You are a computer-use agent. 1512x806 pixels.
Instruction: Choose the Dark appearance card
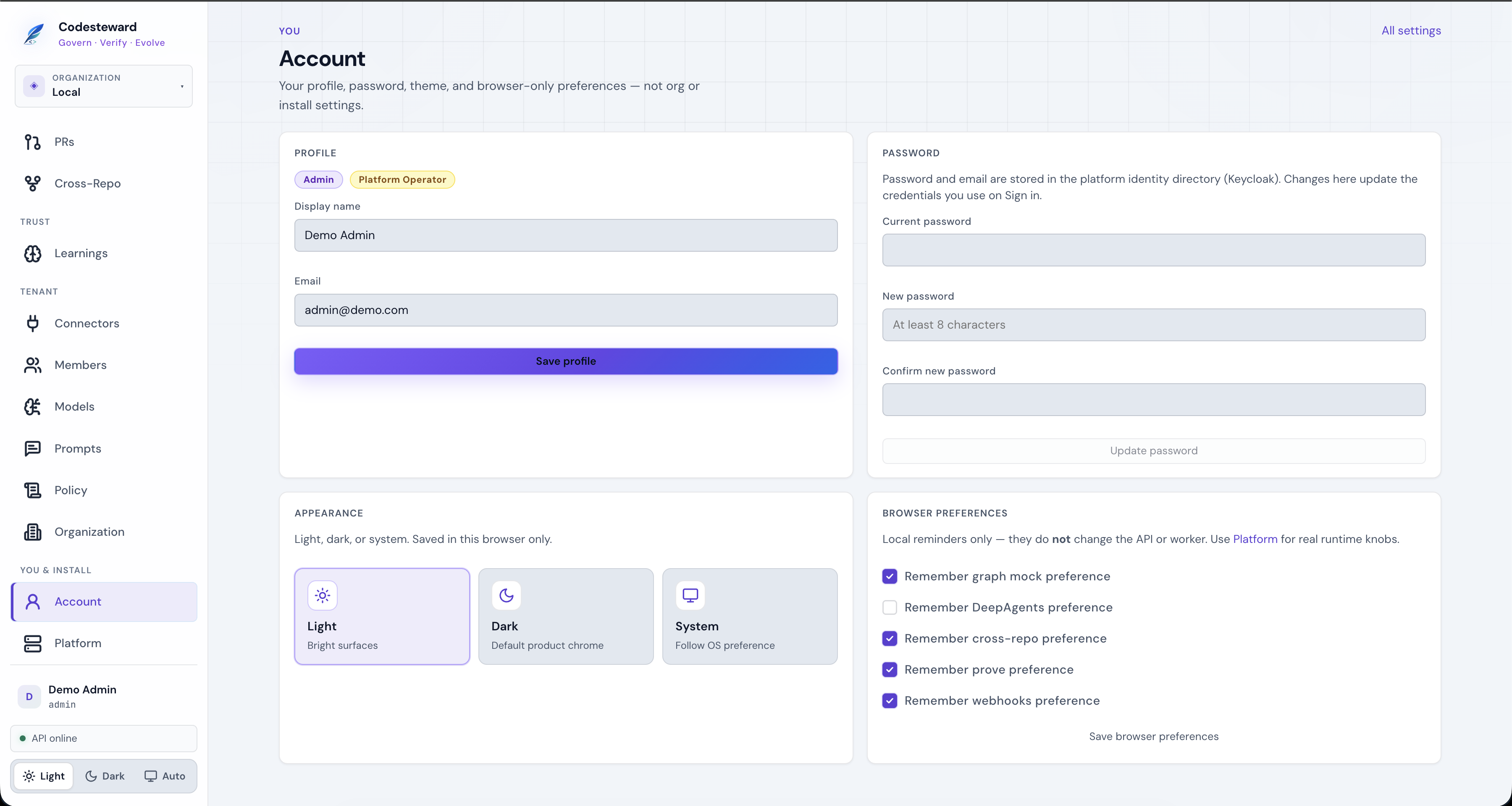[x=566, y=616]
